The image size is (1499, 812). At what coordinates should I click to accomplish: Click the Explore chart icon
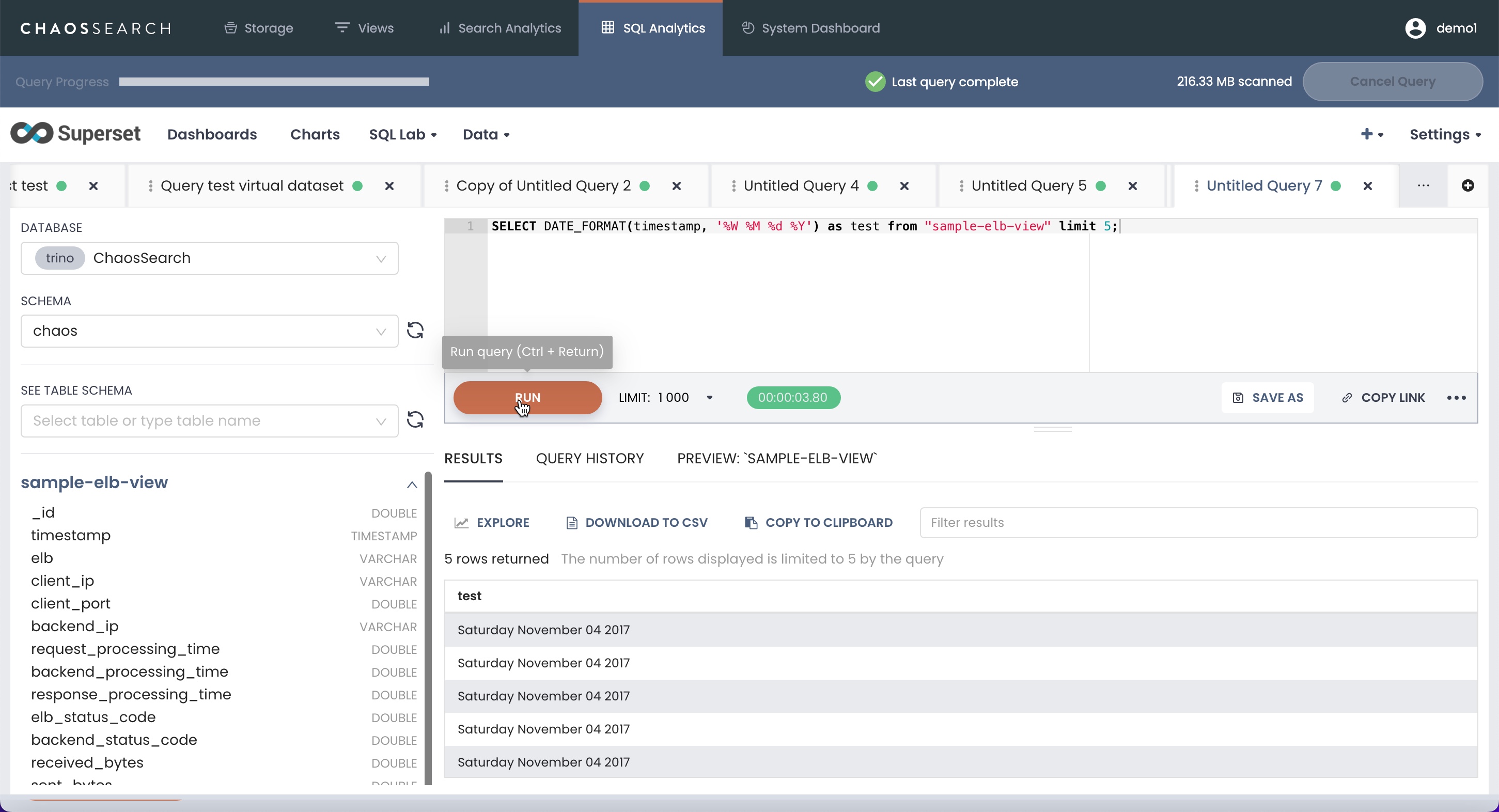461,523
